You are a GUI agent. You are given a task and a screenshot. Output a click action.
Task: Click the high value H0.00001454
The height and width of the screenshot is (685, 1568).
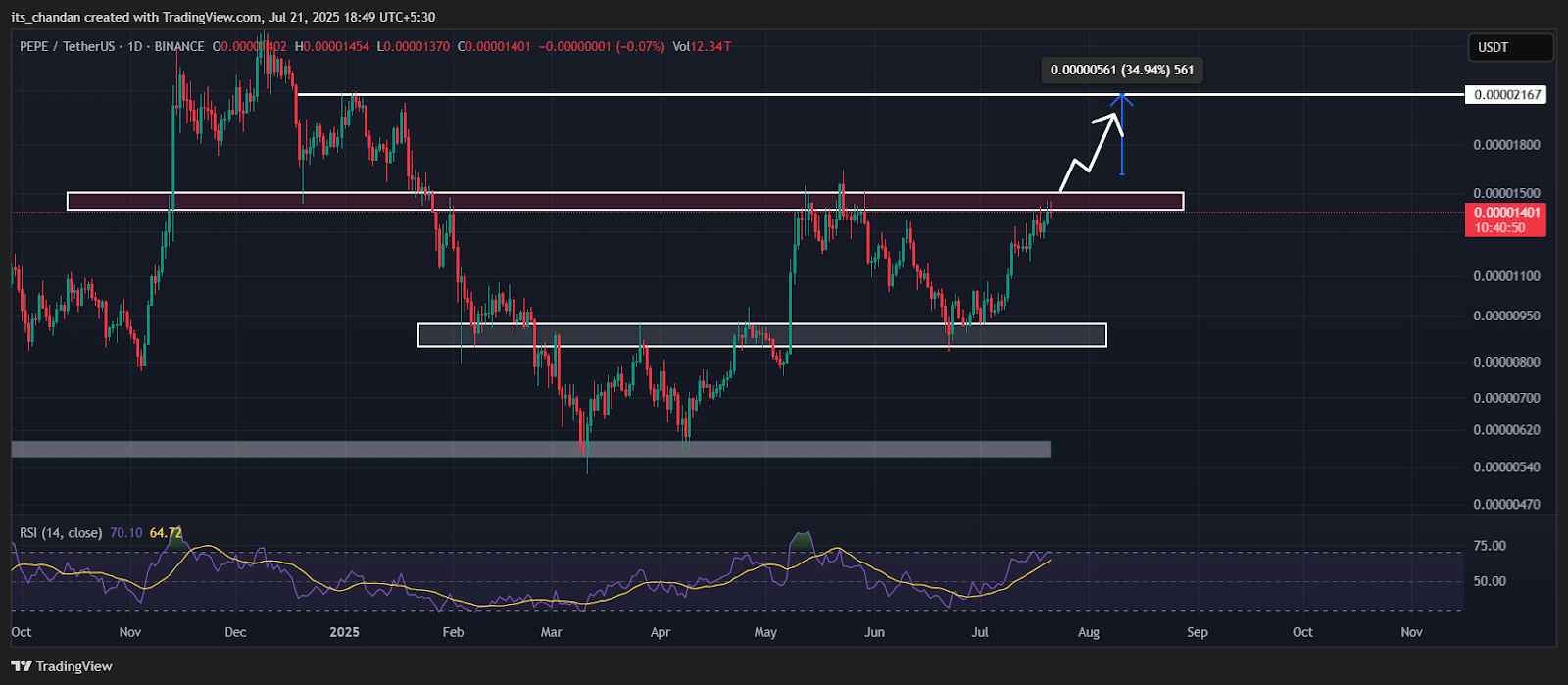click(x=332, y=46)
